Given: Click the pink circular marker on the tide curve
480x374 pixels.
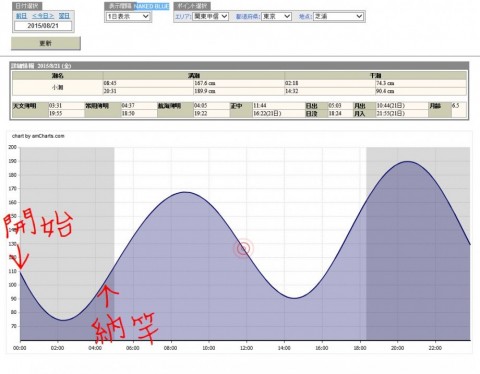Looking at the screenshot, I should (x=244, y=248).
